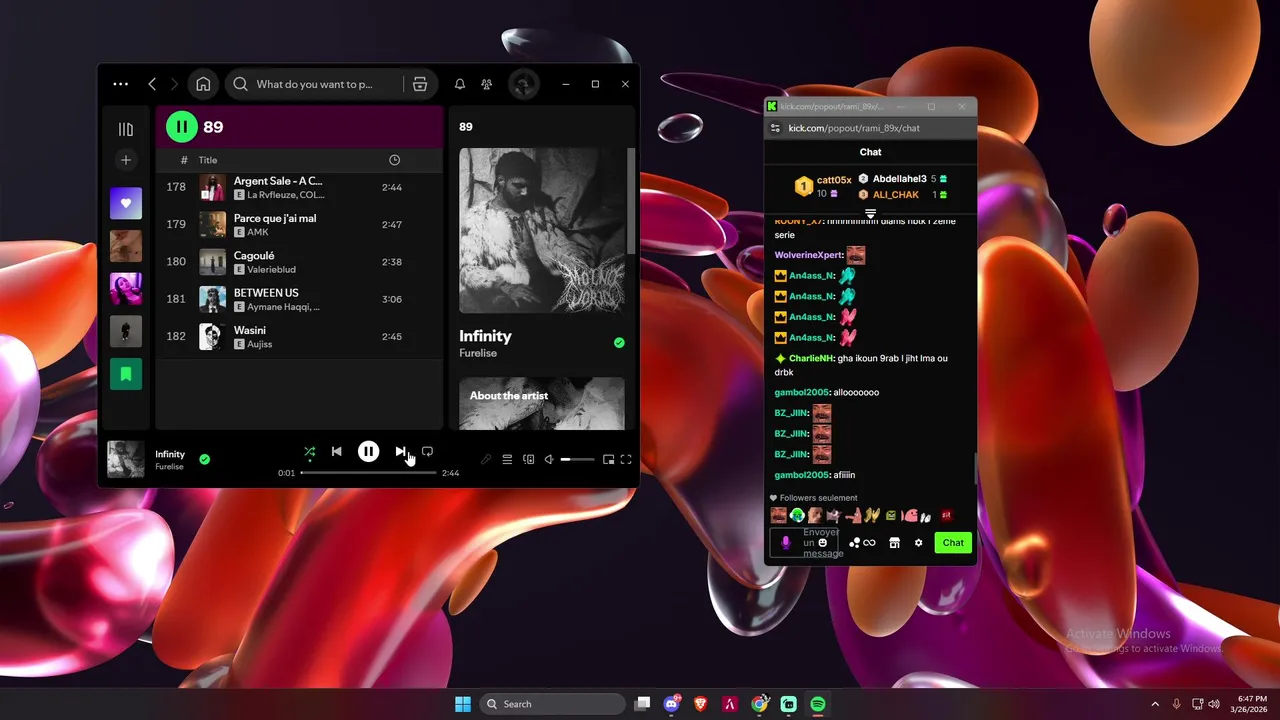Open Spotify notifications bell

(x=460, y=84)
